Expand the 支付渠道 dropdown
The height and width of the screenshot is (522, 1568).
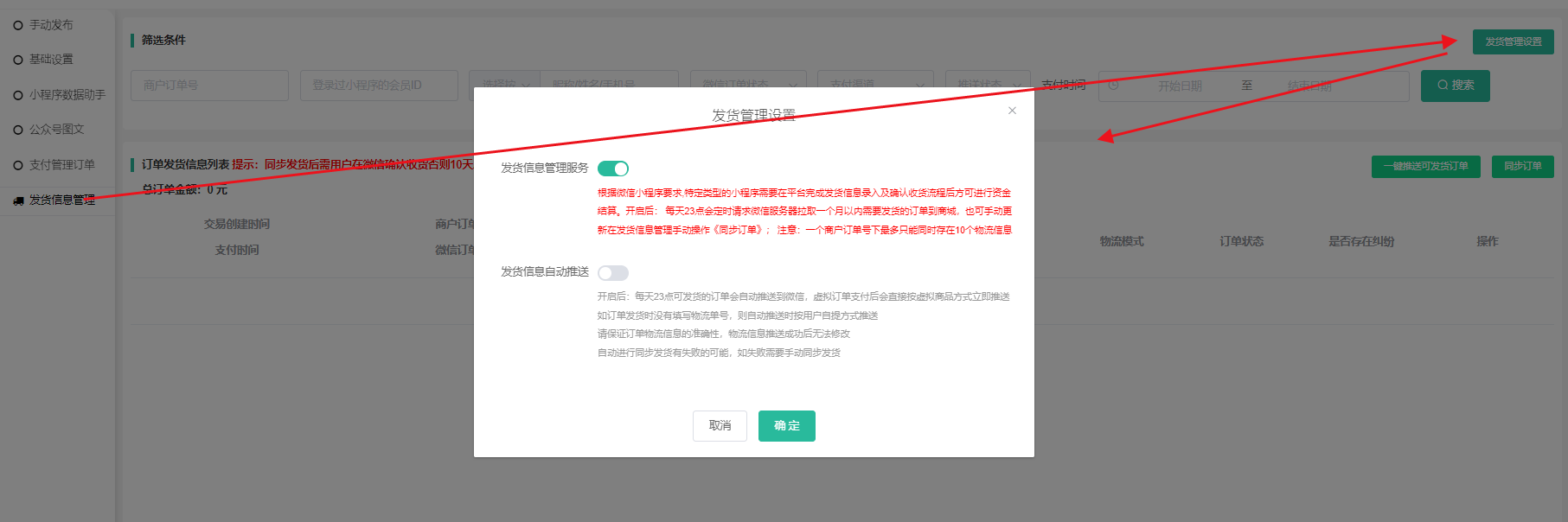point(875,80)
